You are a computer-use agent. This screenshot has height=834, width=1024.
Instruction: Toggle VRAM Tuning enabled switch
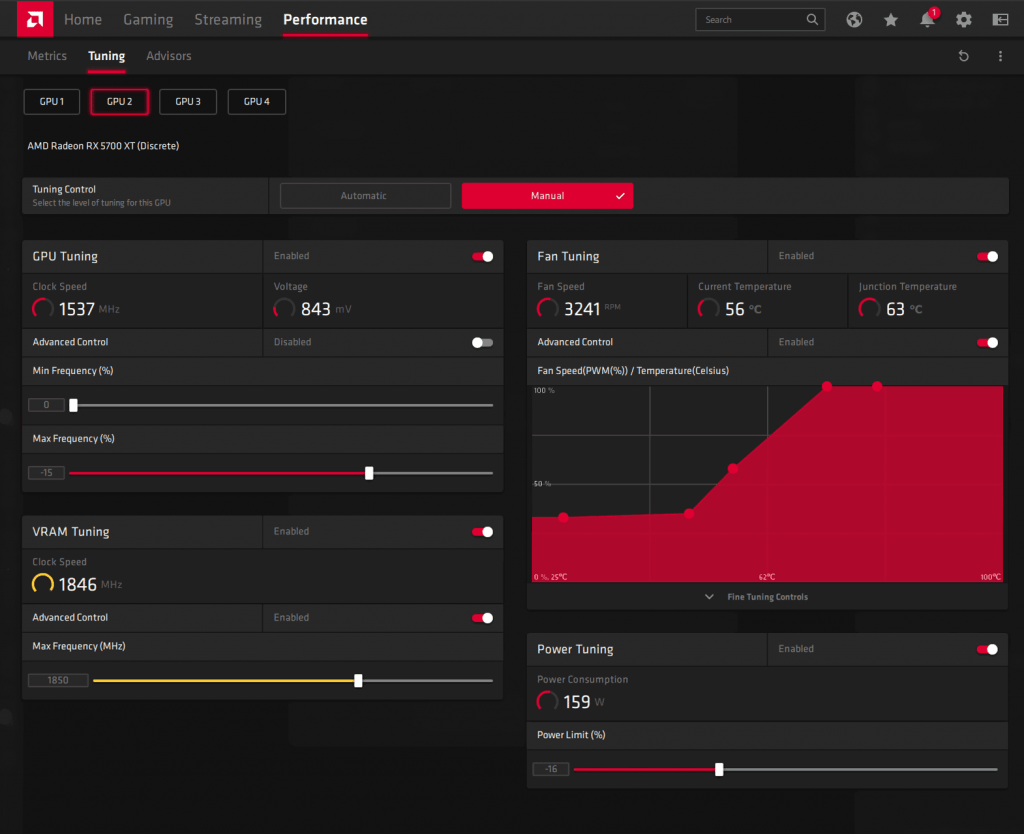click(x=483, y=532)
